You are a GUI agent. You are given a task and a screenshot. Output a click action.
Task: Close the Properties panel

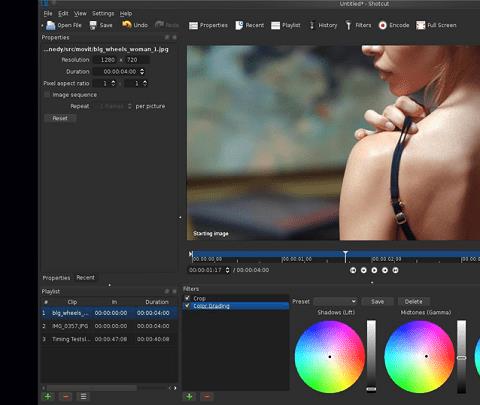point(174,37)
